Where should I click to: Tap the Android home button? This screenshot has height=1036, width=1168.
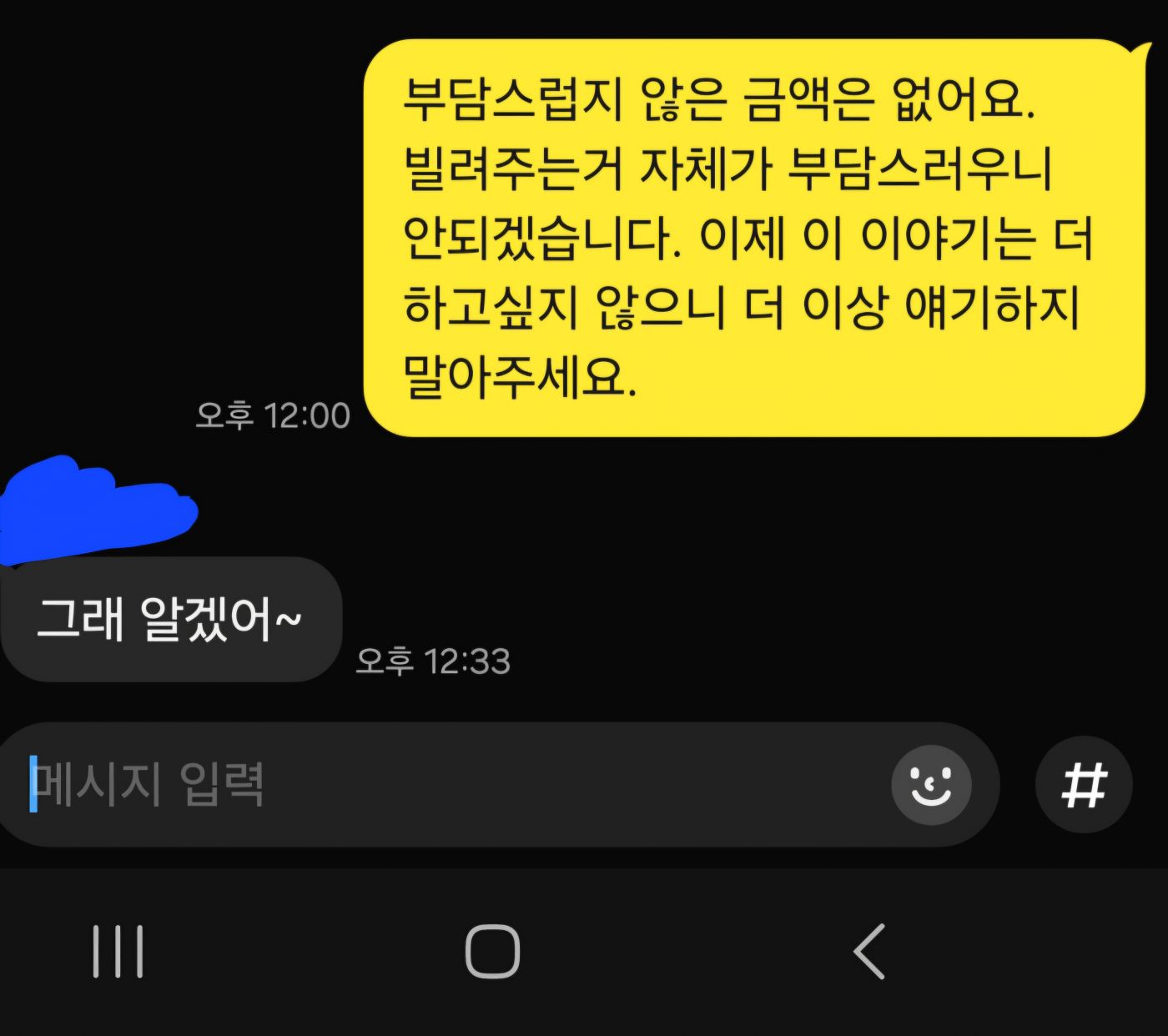(492, 951)
